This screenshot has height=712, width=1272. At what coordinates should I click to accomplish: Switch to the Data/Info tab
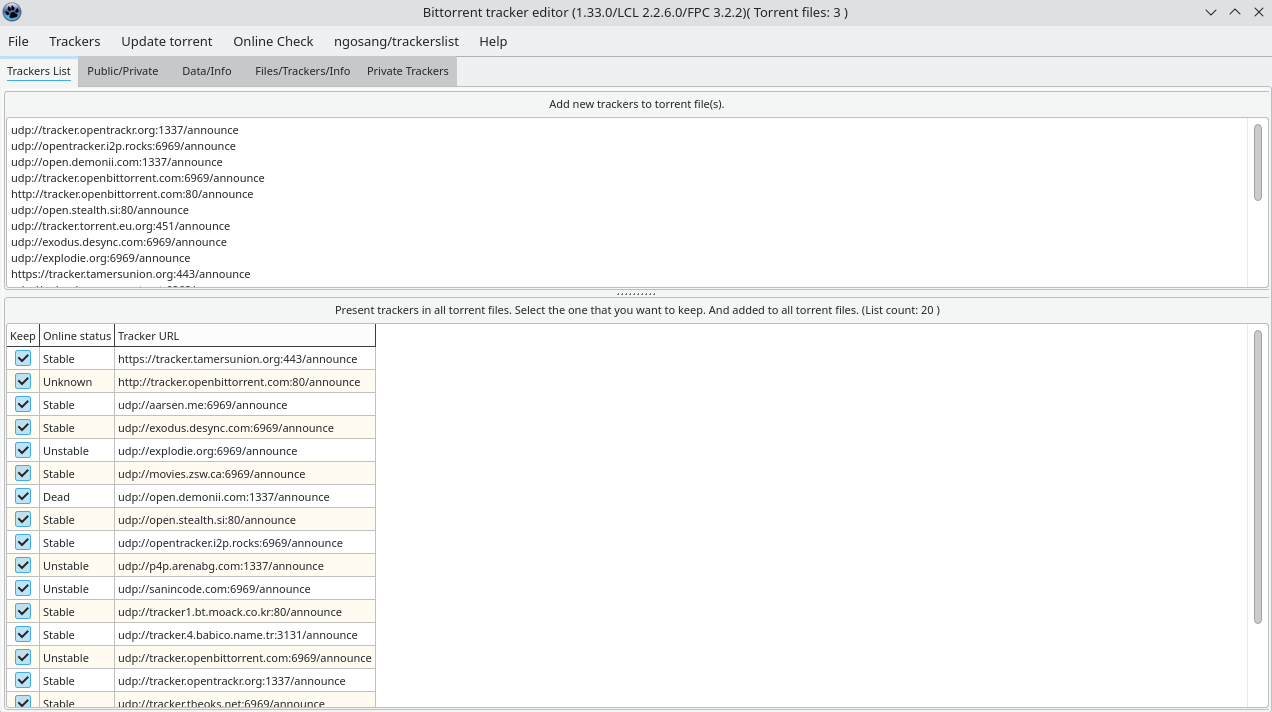[206, 71]
